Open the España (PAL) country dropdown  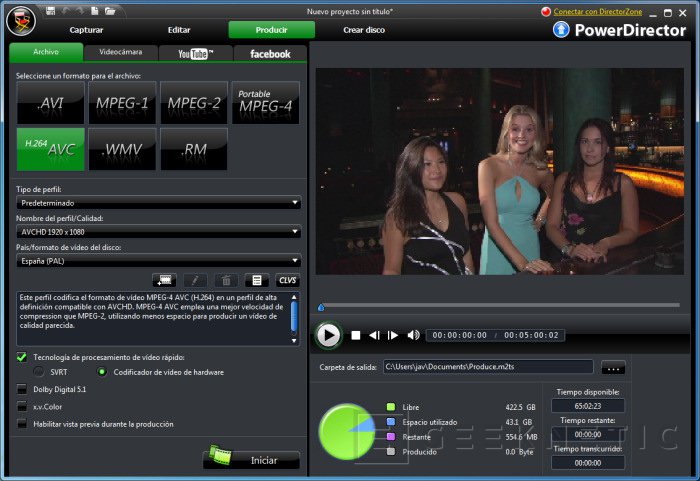point(158,261)
